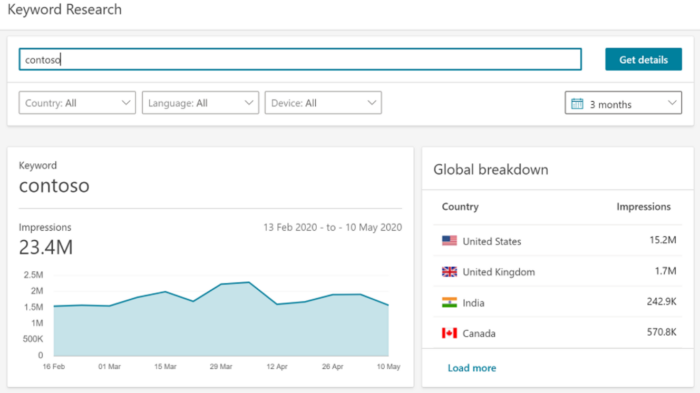
Task: Select the Canada 570.8K row
Action: [x=558, y=333]
